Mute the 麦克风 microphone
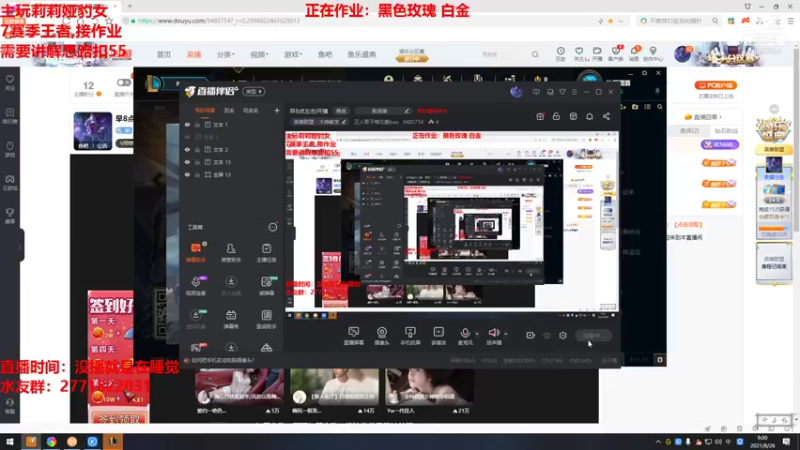This screenshot has height=450, width=800. click(465, 336)
